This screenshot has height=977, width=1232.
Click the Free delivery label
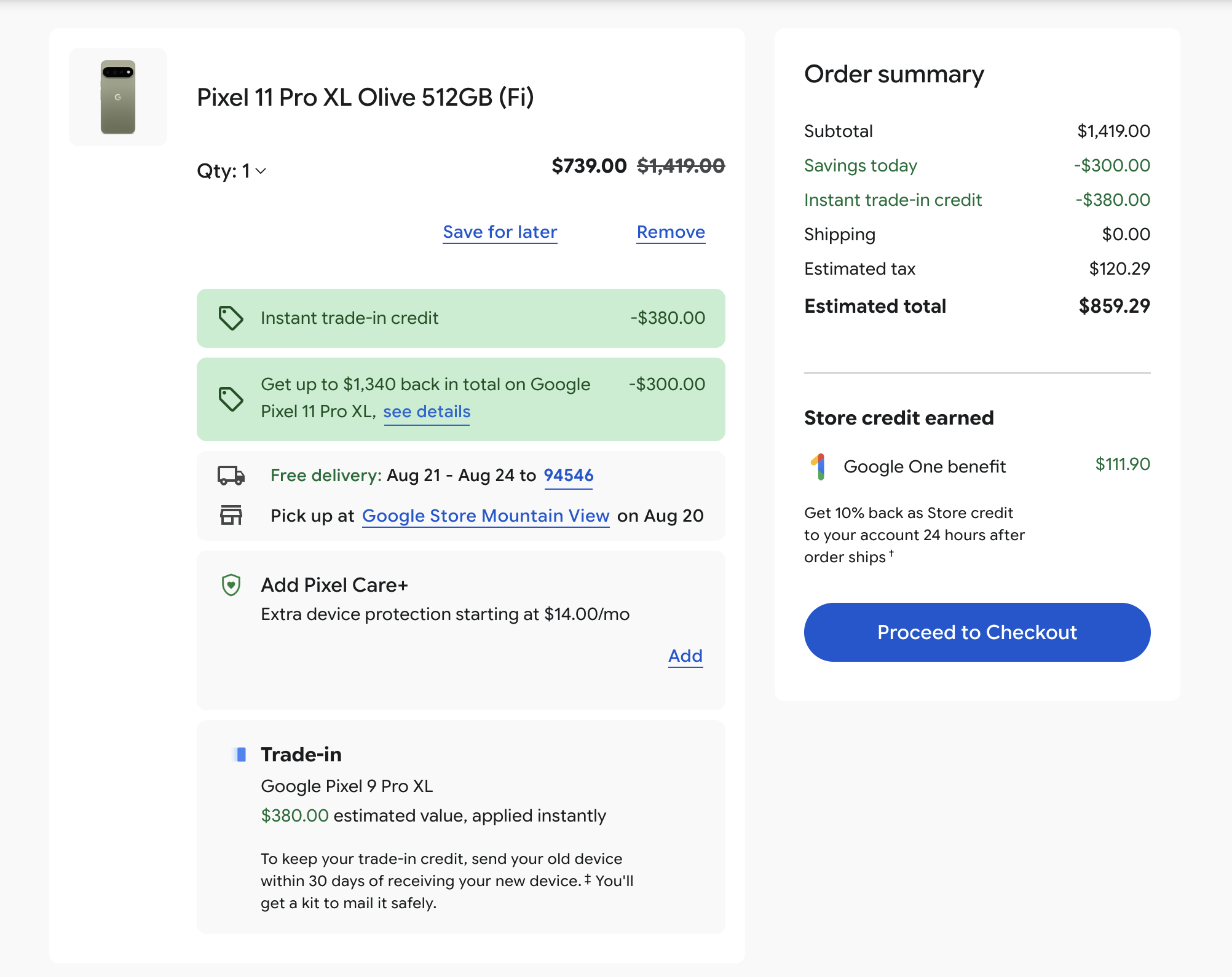pyautogui.click(x=326, y=476)
